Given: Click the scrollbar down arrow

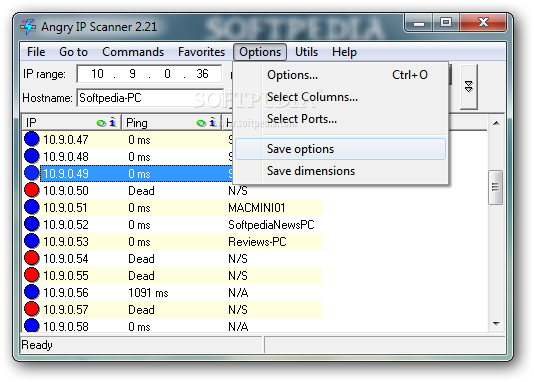Looking at the screenshot, I should click(x=496, y=324).
